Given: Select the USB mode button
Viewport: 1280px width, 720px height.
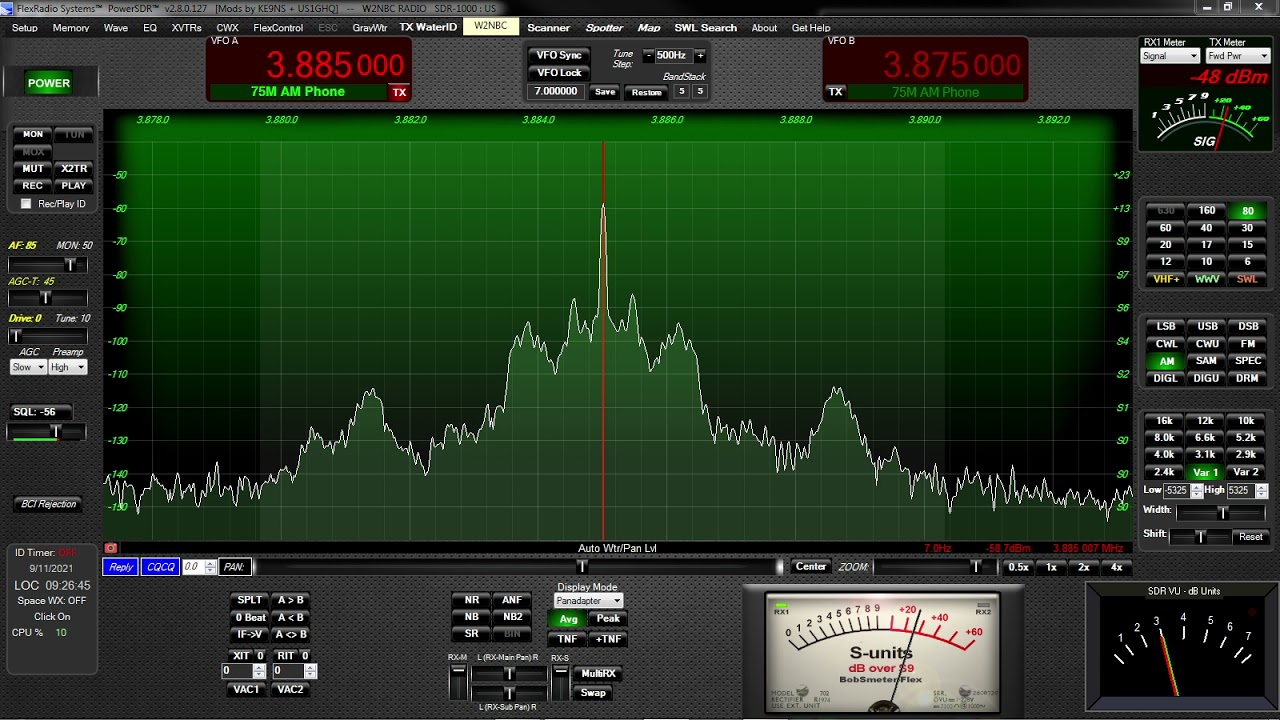Looking at the screenshot, I should pyautogui.click(x=1207, y=327).
